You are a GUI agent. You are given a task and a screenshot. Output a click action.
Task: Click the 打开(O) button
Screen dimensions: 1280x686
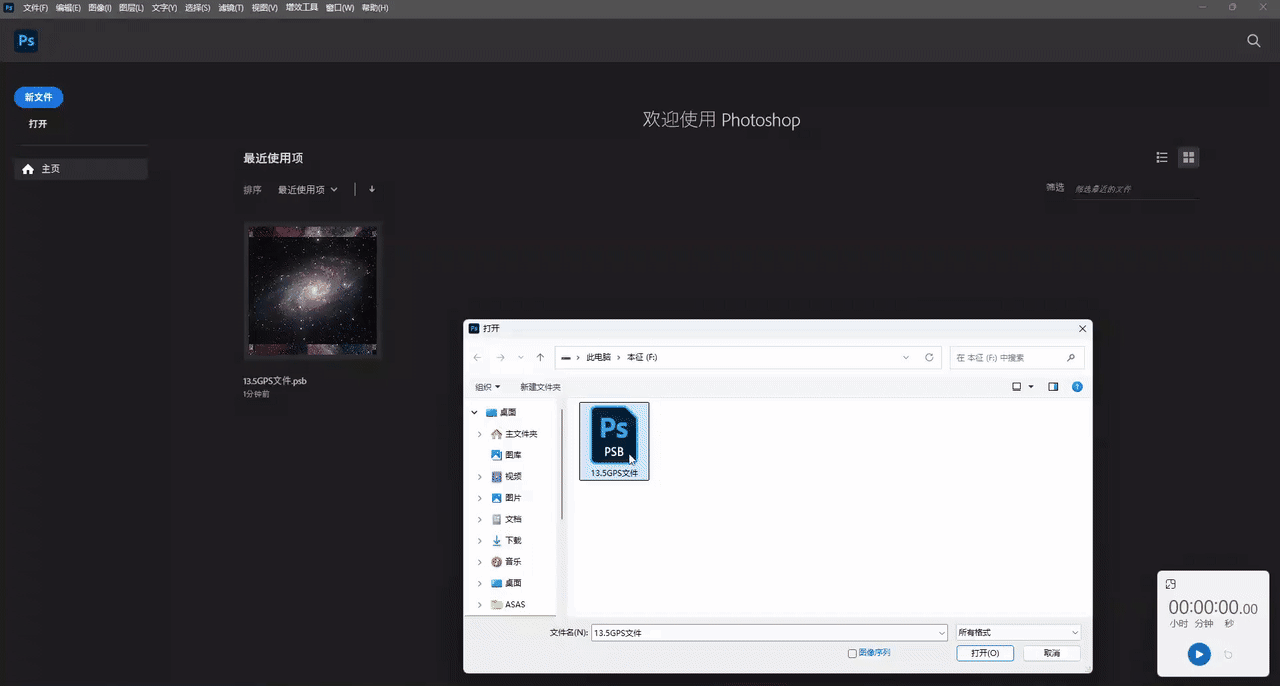coord(985,653)
